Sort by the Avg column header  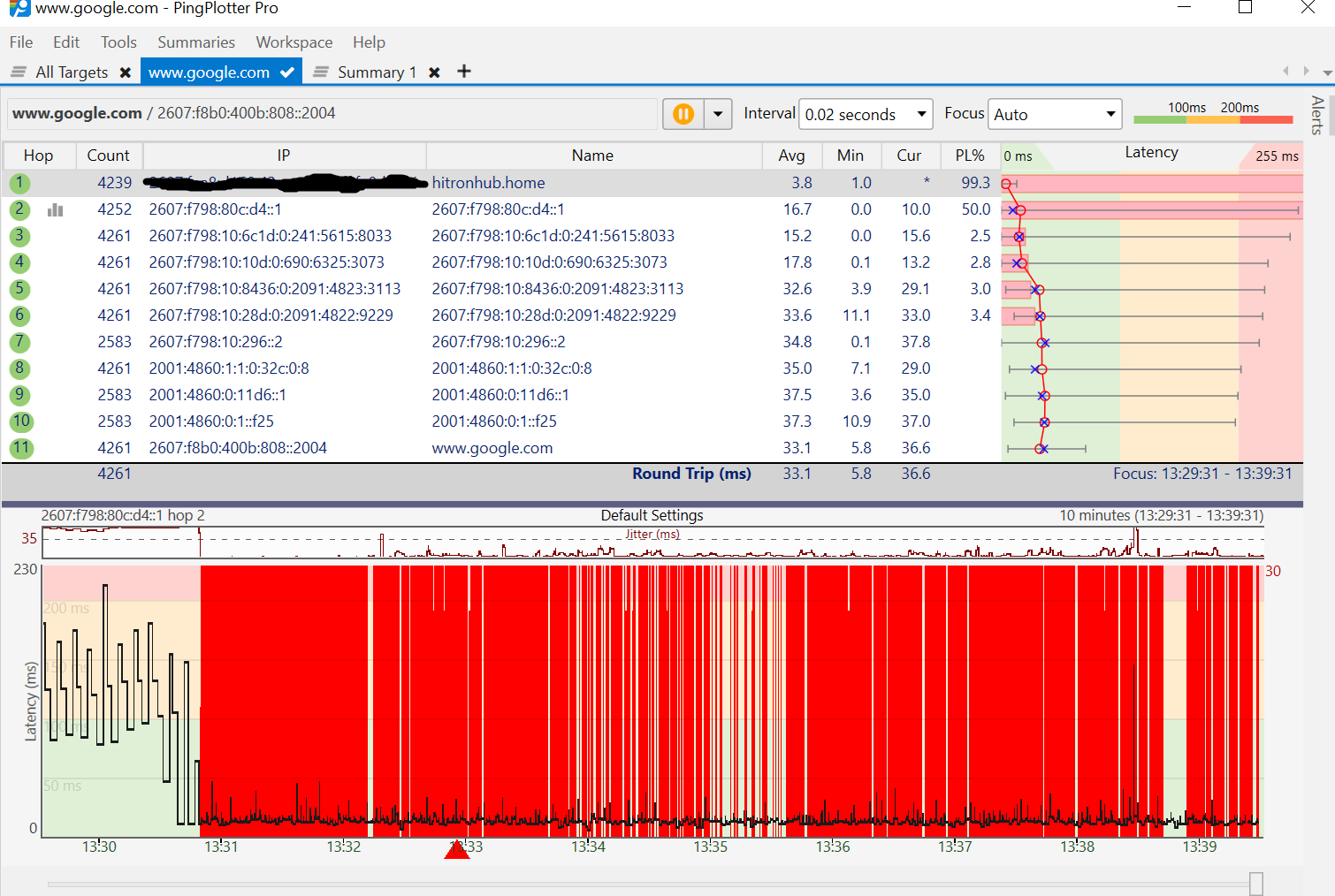tap(791, 156)
